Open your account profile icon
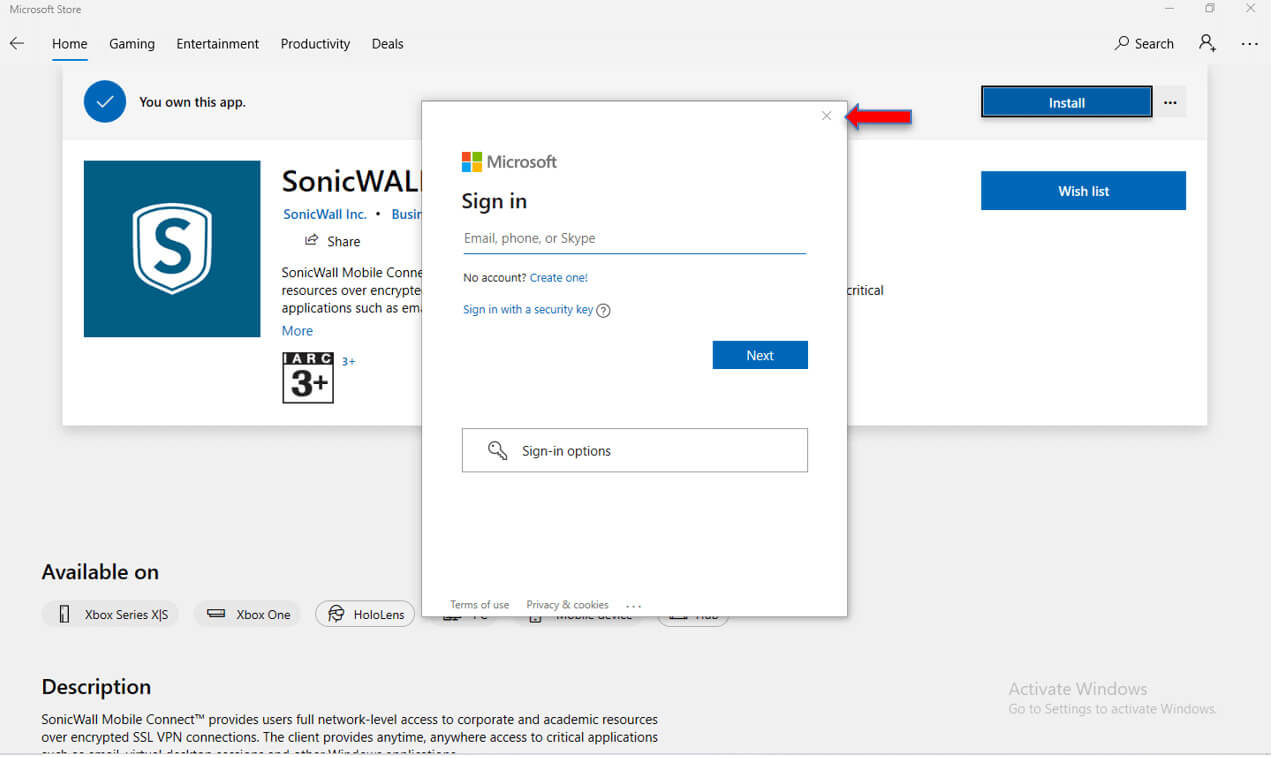The width and height of the screenshot is (1273, 758). point(1207,43)
